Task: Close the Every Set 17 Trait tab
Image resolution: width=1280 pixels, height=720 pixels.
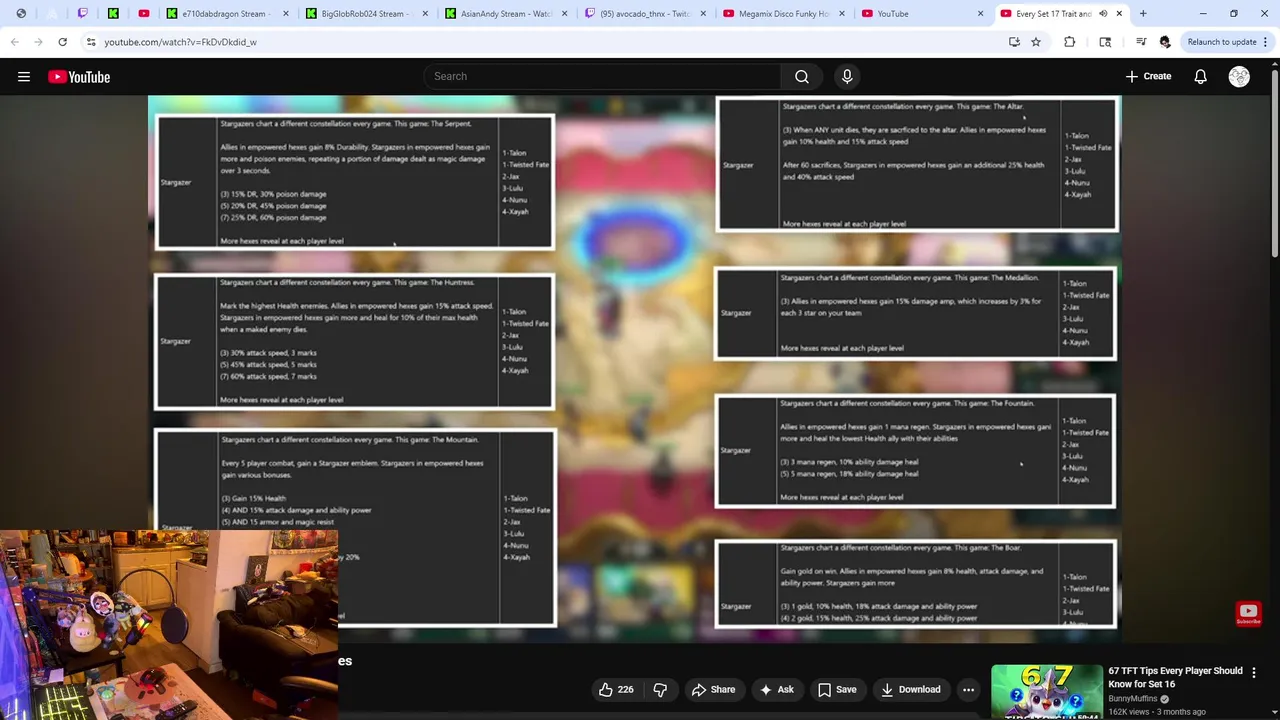Action: pyautogui.click(x=1120, y=14)
